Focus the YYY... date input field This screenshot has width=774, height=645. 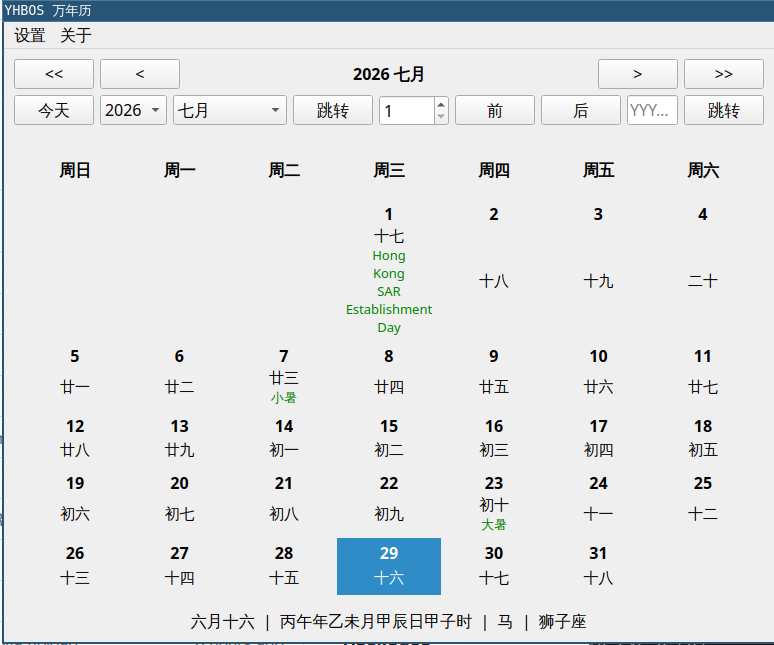tap(652, 110)
